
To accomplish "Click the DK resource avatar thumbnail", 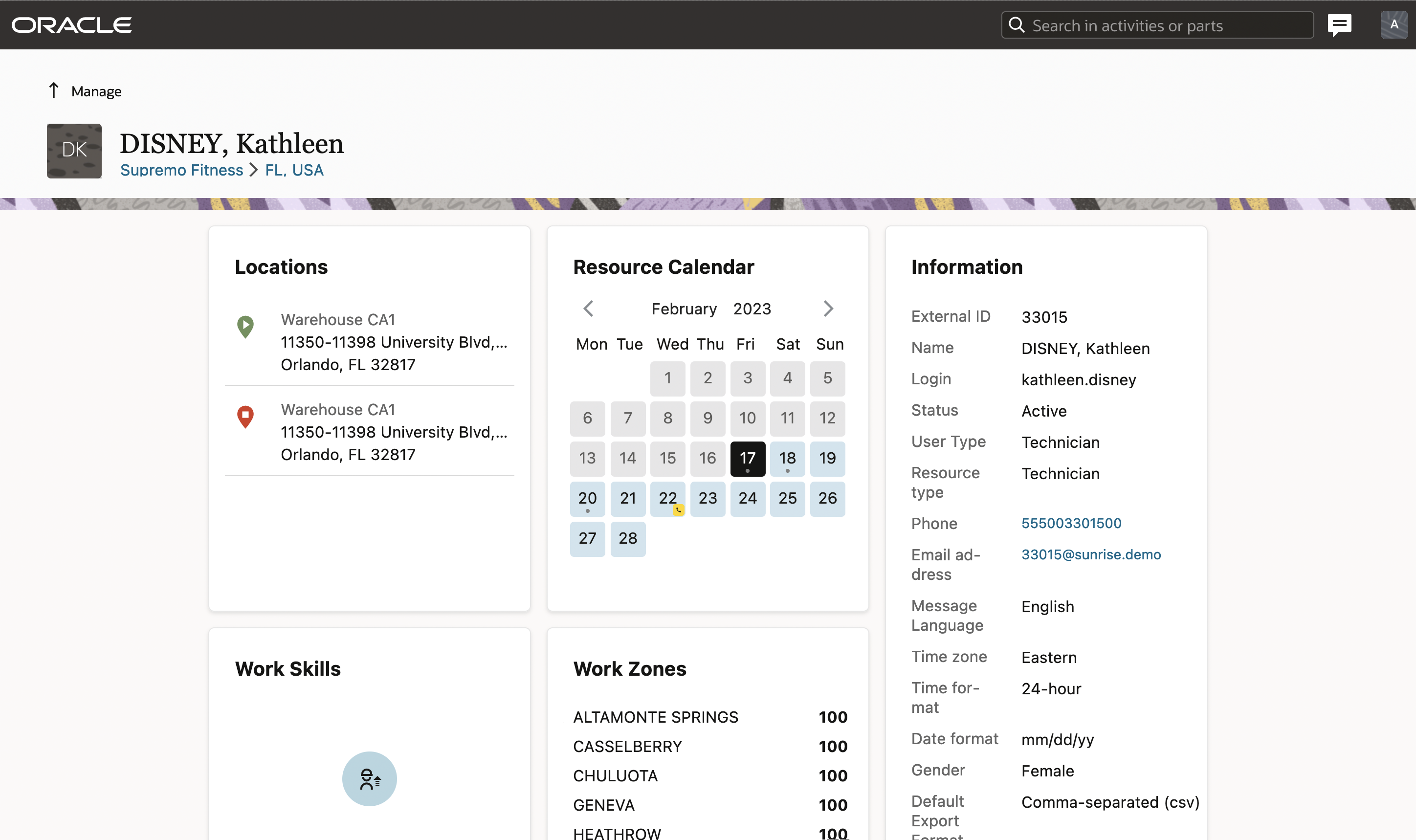I will (x=74, y=151).
